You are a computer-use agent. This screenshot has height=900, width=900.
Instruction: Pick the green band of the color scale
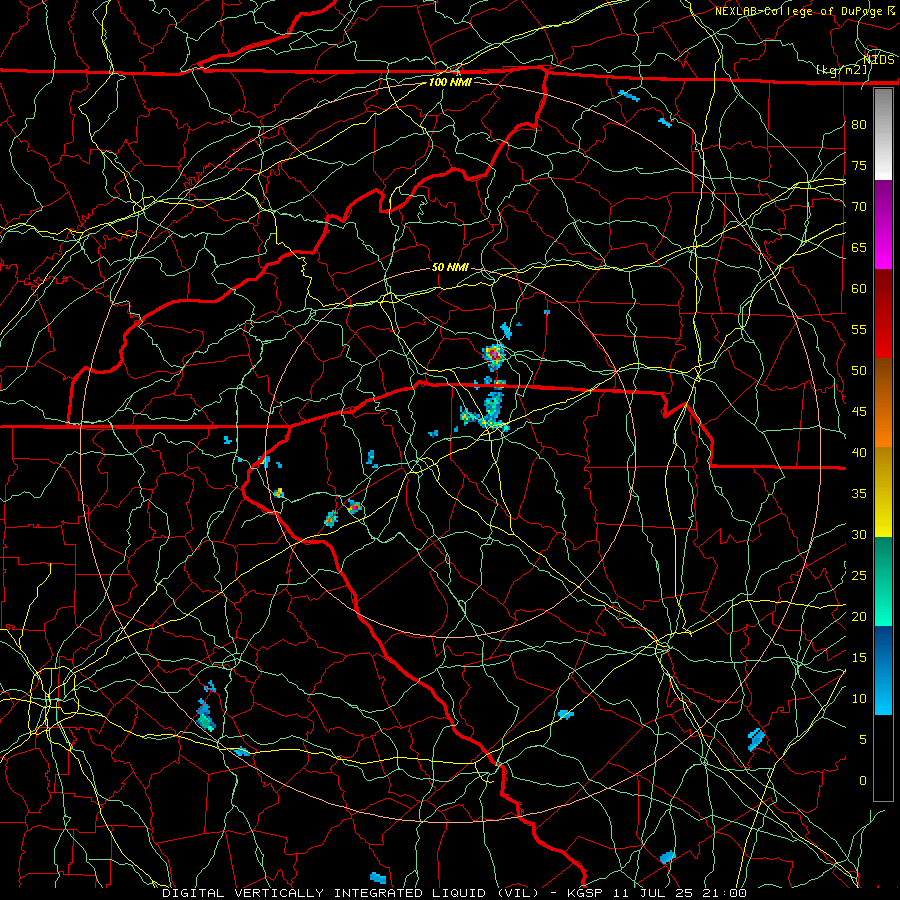pos(883,581)
